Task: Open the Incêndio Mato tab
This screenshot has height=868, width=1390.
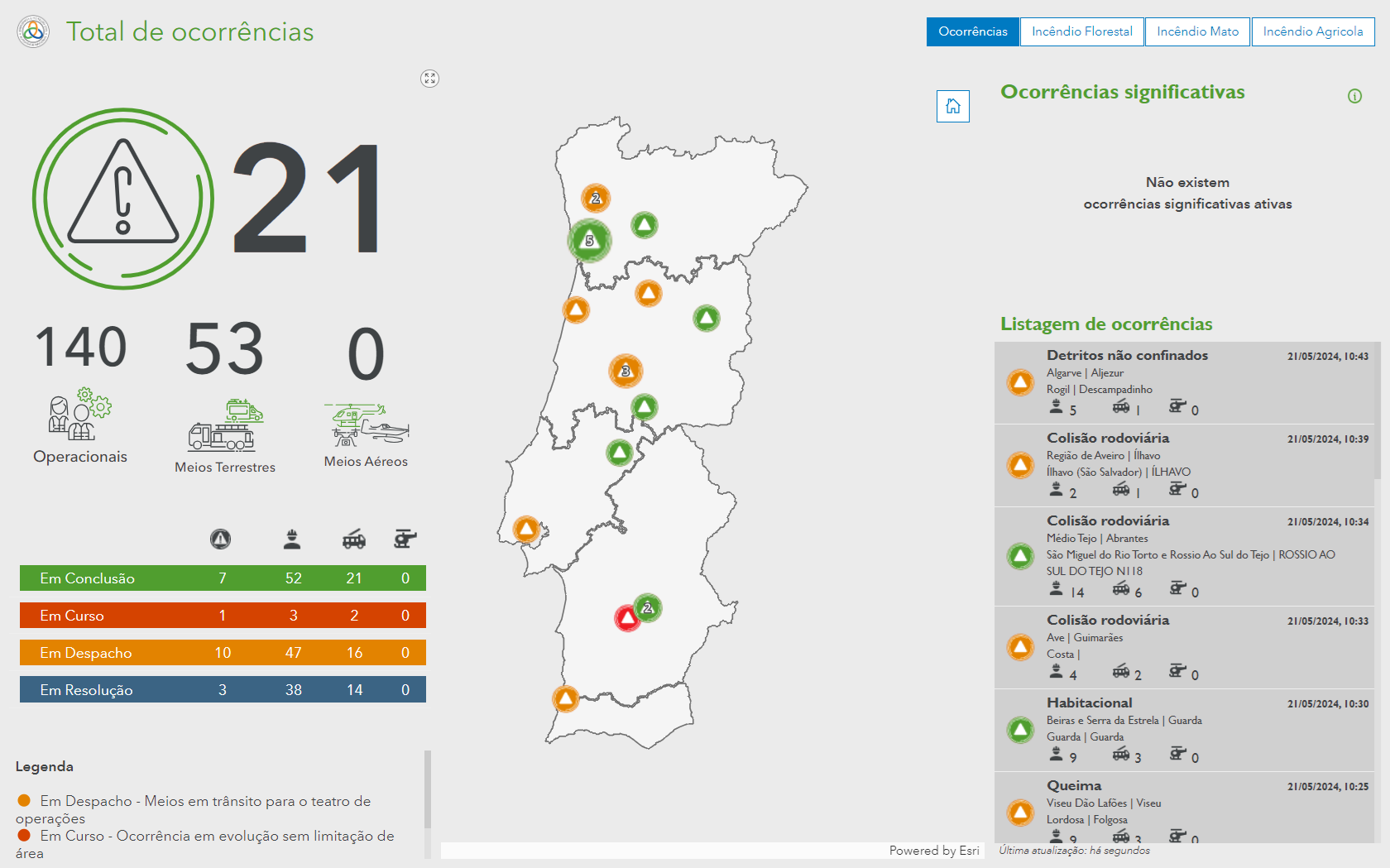Action: pyautogui.click(x=1197, y=31)
